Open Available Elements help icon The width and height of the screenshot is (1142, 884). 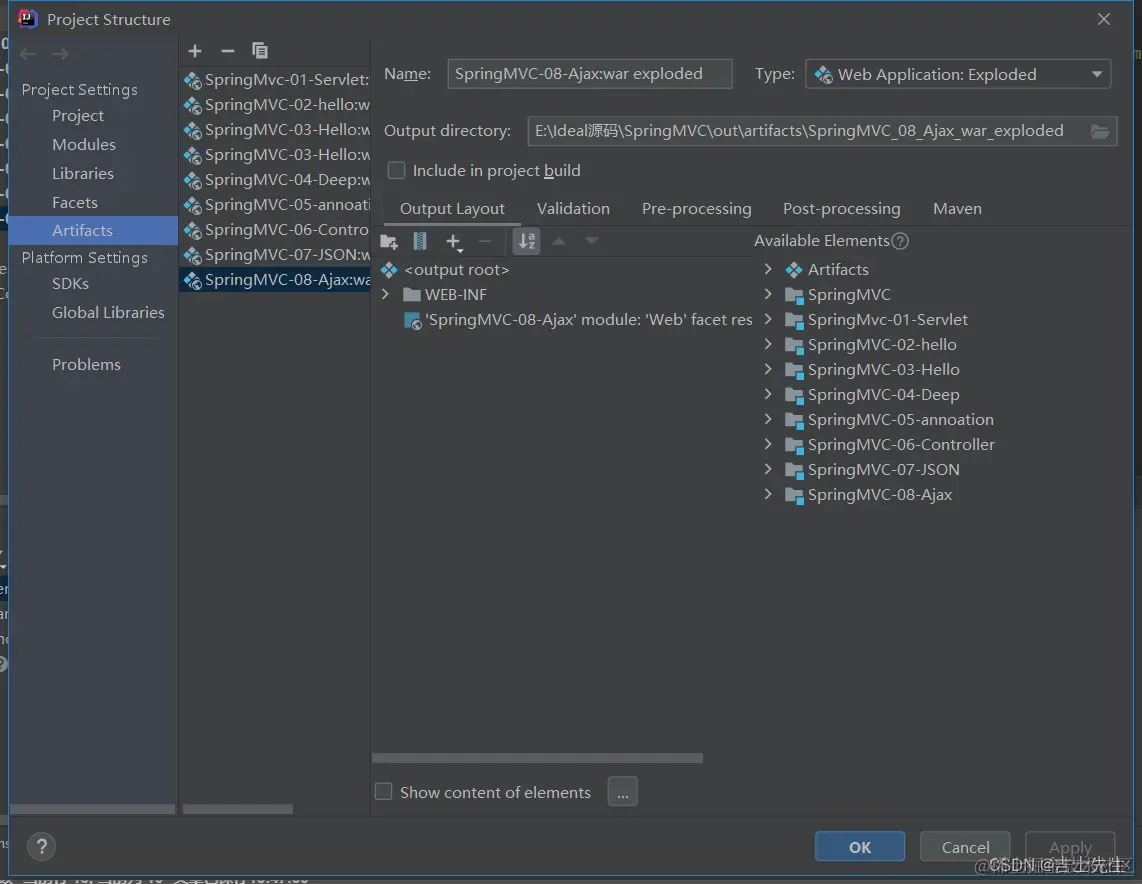coord(900,241)
